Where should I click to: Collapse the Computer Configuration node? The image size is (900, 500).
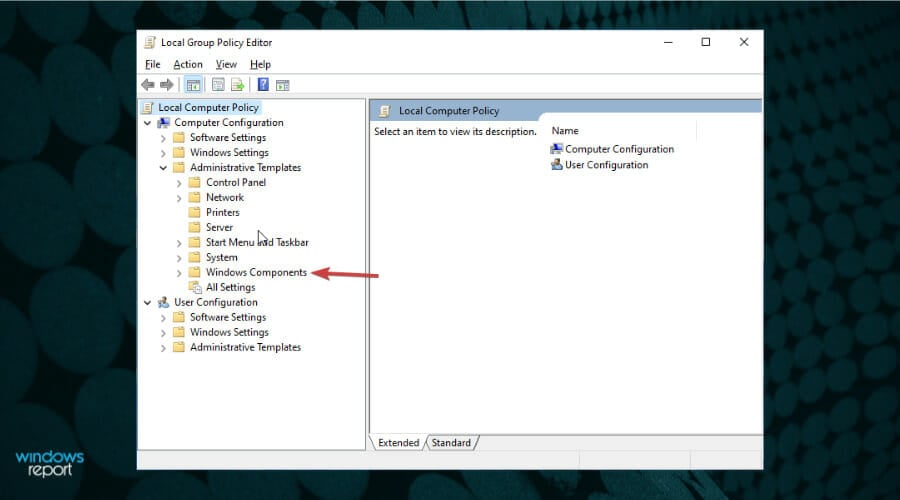click(148, 123)
